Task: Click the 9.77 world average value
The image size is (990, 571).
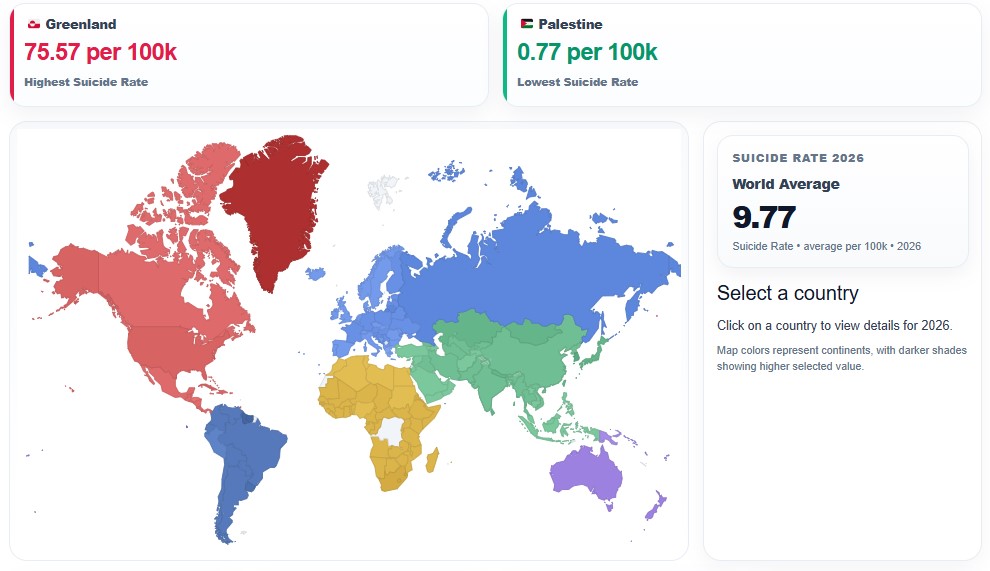Action: pyautogui.click(x=764, y=217)
